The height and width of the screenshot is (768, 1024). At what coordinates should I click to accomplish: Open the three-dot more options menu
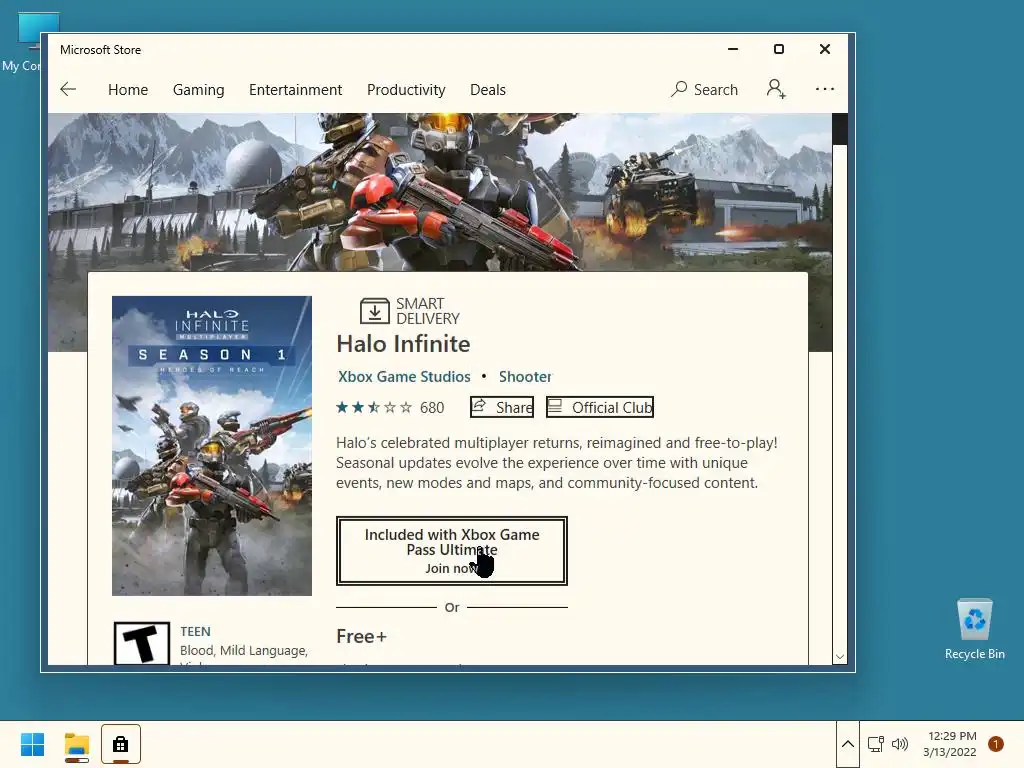[x=825, y=89]
